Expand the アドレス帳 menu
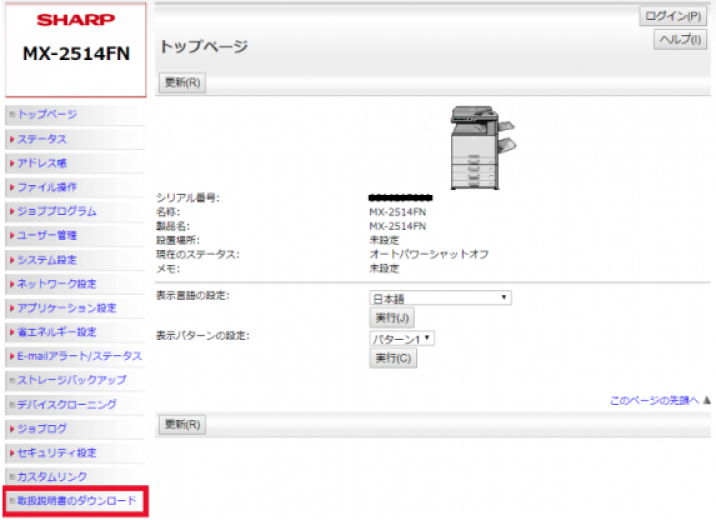 pyautogui.click(x=41, y=163)
